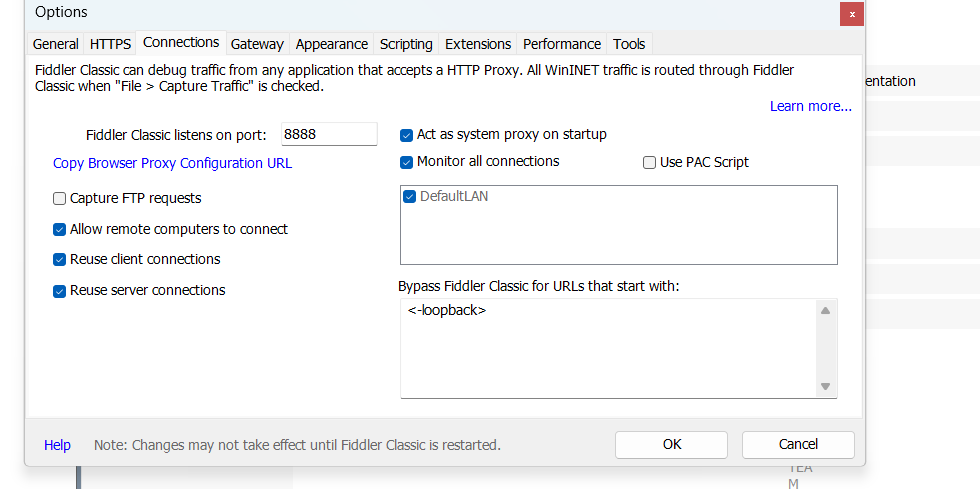The image size is (980, 489).
Task: Copy Browser Proxy Configuration URL link
Action: pos(172,163)
